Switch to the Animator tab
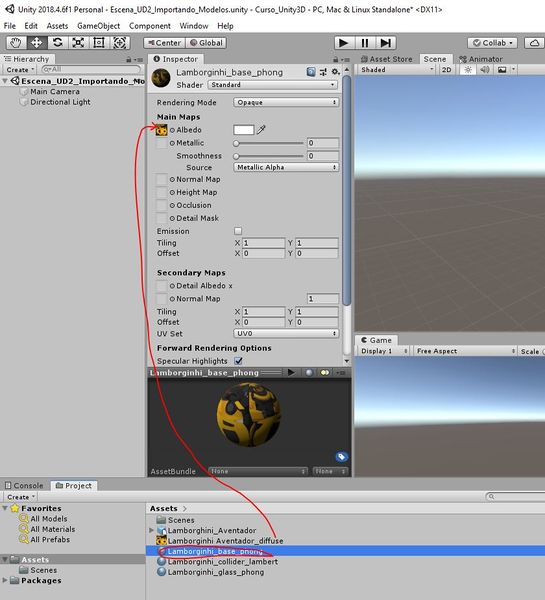The image size is (545, 600). pos(481,59)
